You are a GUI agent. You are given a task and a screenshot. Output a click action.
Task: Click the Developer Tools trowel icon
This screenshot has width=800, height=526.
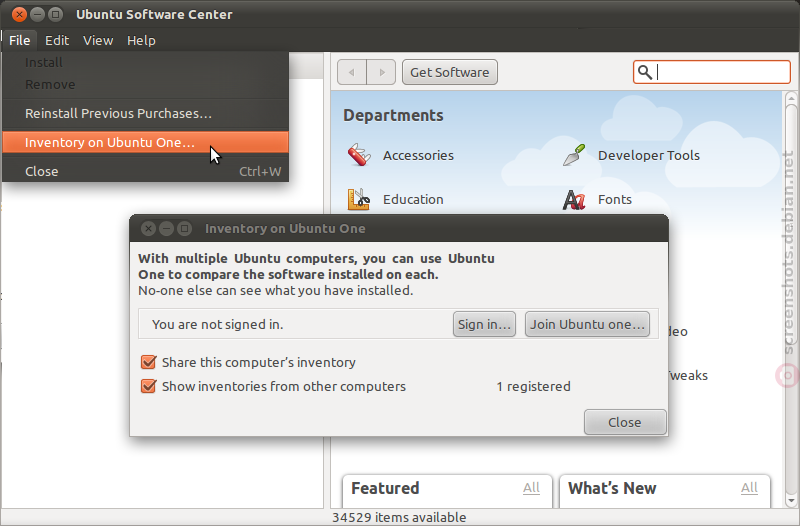[x=574, y=155]
